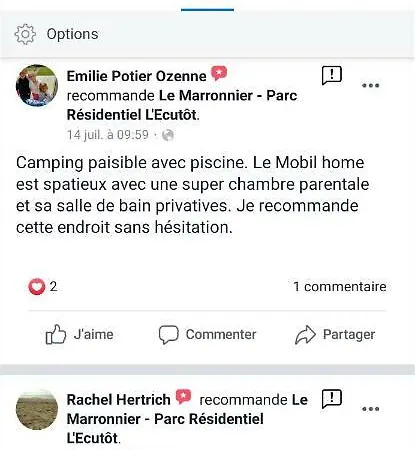The height and width of the screenshot is (450, 415).
Task: Open three-dot menu on Rachel's post
Action: [371, 409]
